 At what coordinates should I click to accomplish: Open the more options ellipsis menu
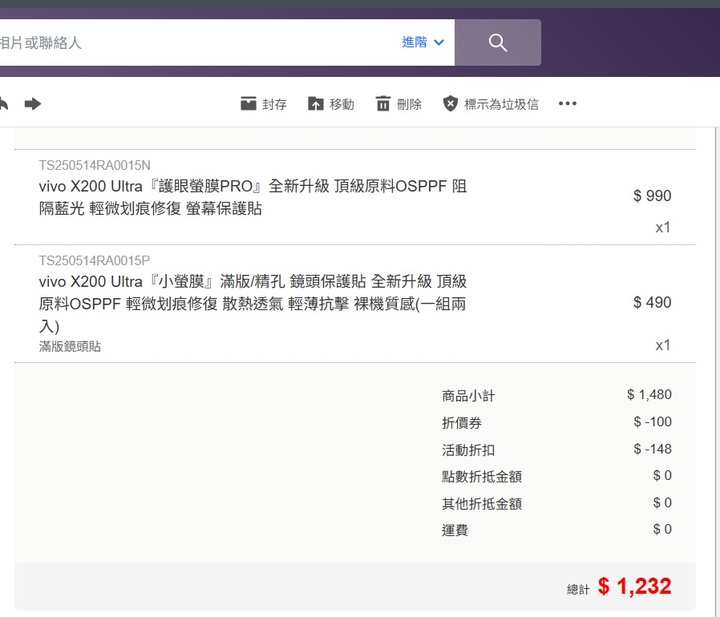point(568,104)
